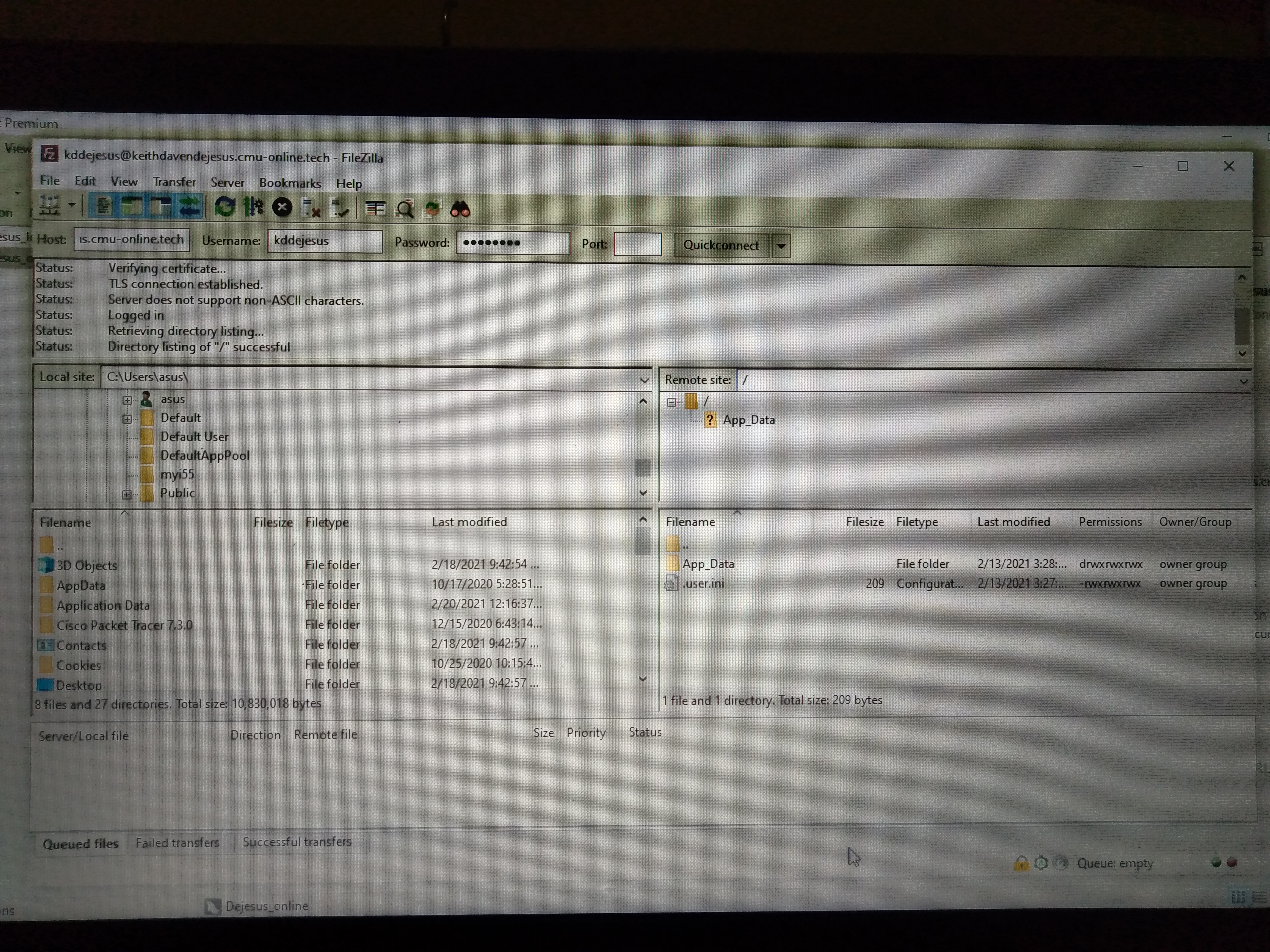
Task: Toggle the local directory tree display
Action: (132, 206)
